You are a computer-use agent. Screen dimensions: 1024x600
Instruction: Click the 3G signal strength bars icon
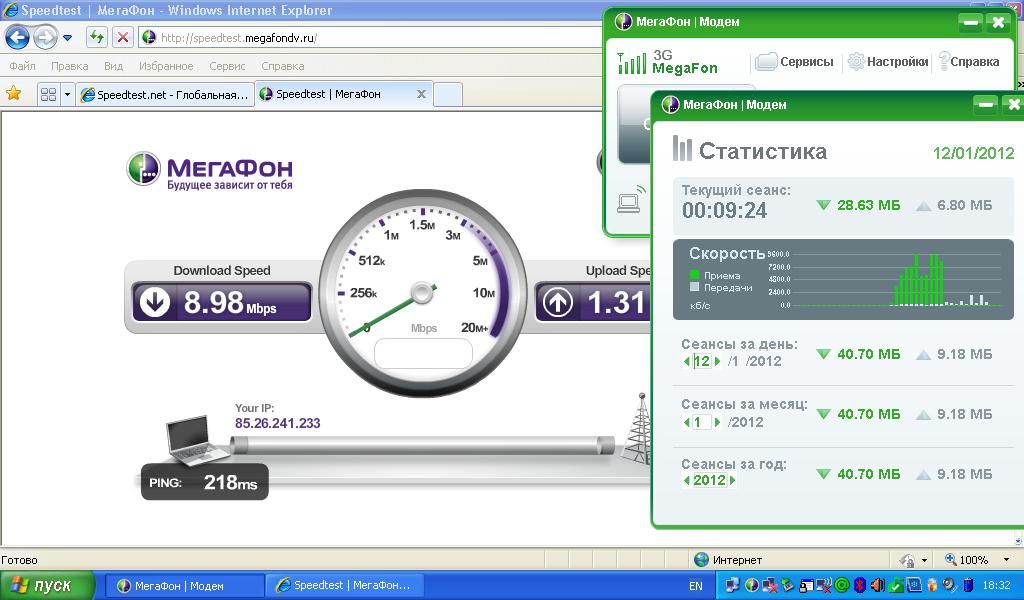[632, 63]
